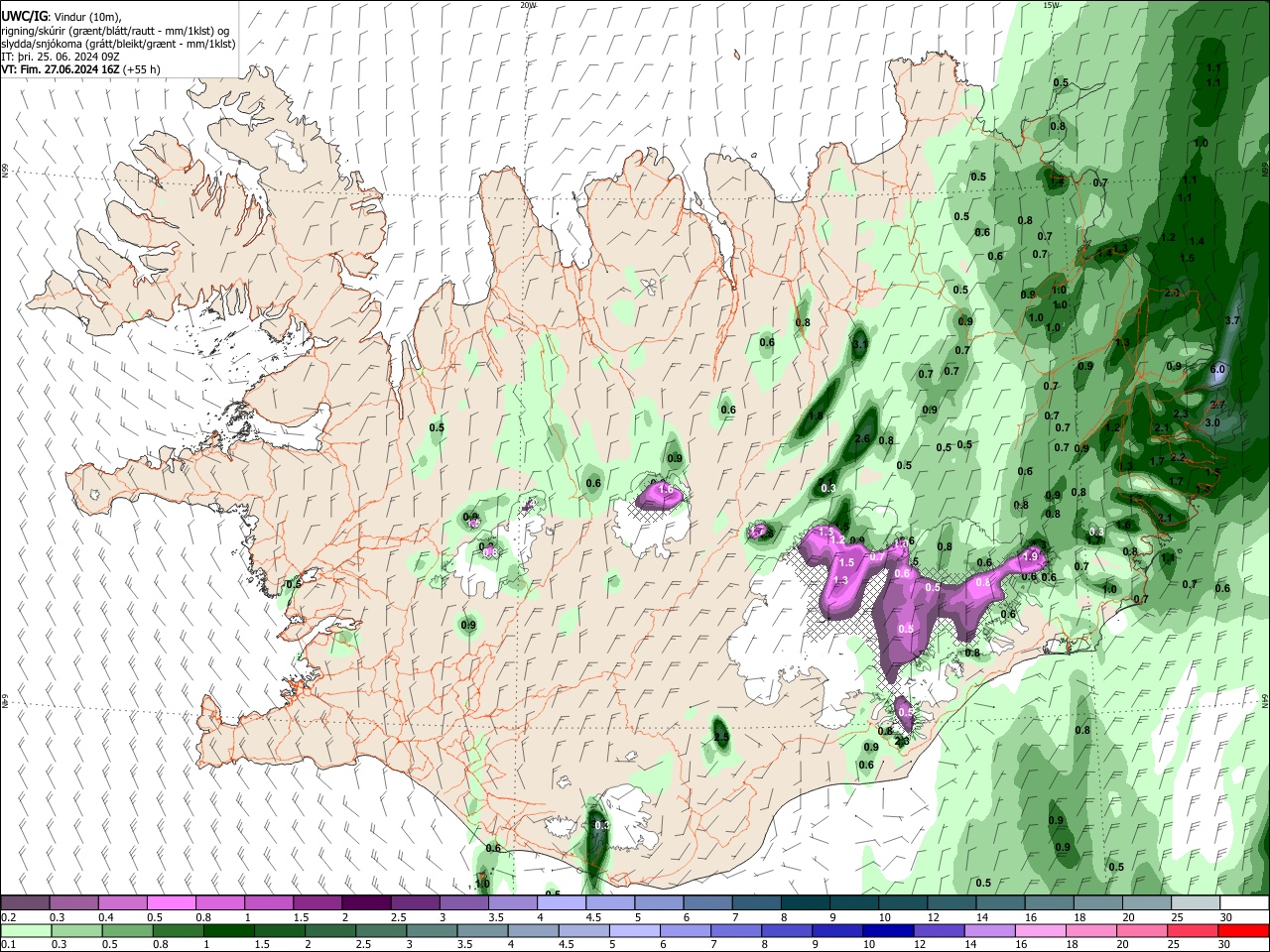Click the palest green 0.1 swatch in lower row

coord(27,930)
